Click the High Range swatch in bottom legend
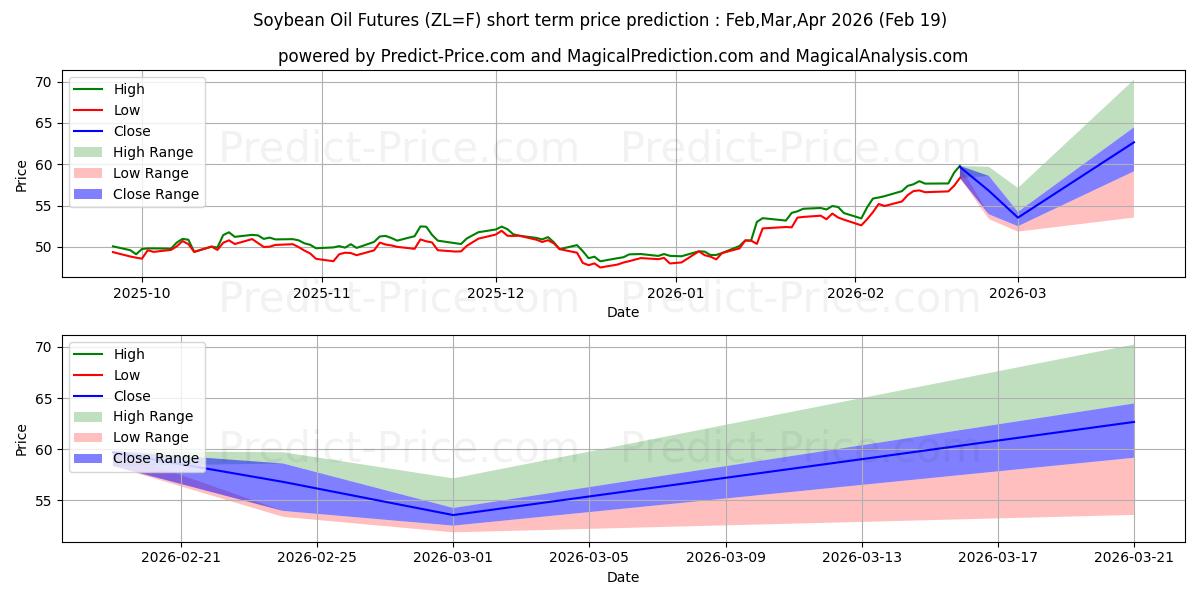 tap(90, 416)
